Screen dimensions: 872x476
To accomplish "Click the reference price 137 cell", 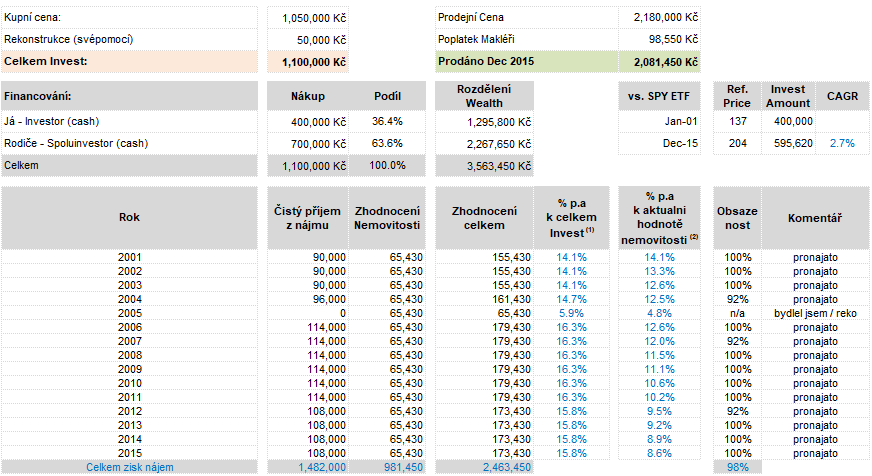I will [737, 121].
